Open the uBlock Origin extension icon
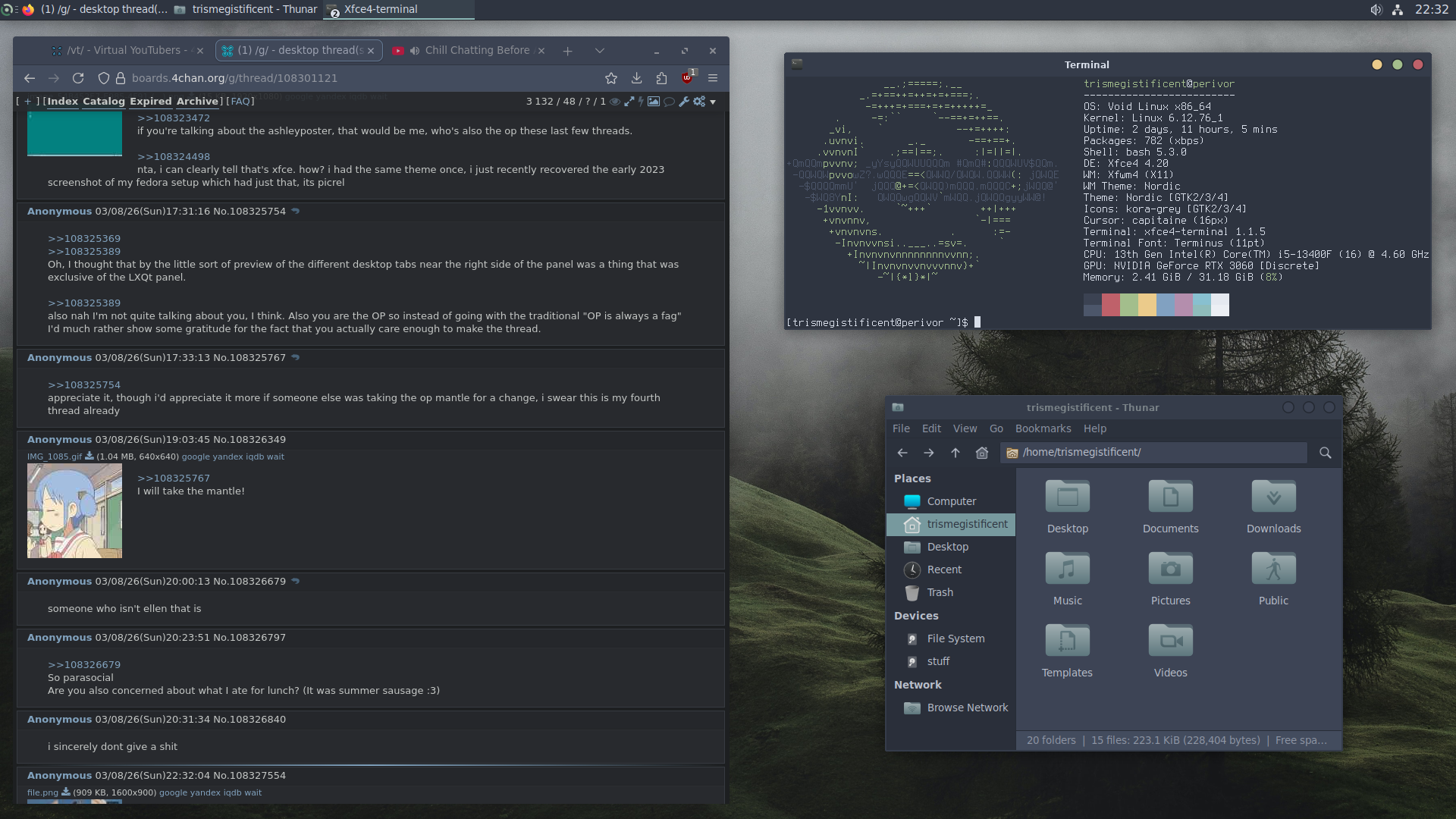Image resolution: width=1456 pixels, height=819 pixels. tap(687, 78)
